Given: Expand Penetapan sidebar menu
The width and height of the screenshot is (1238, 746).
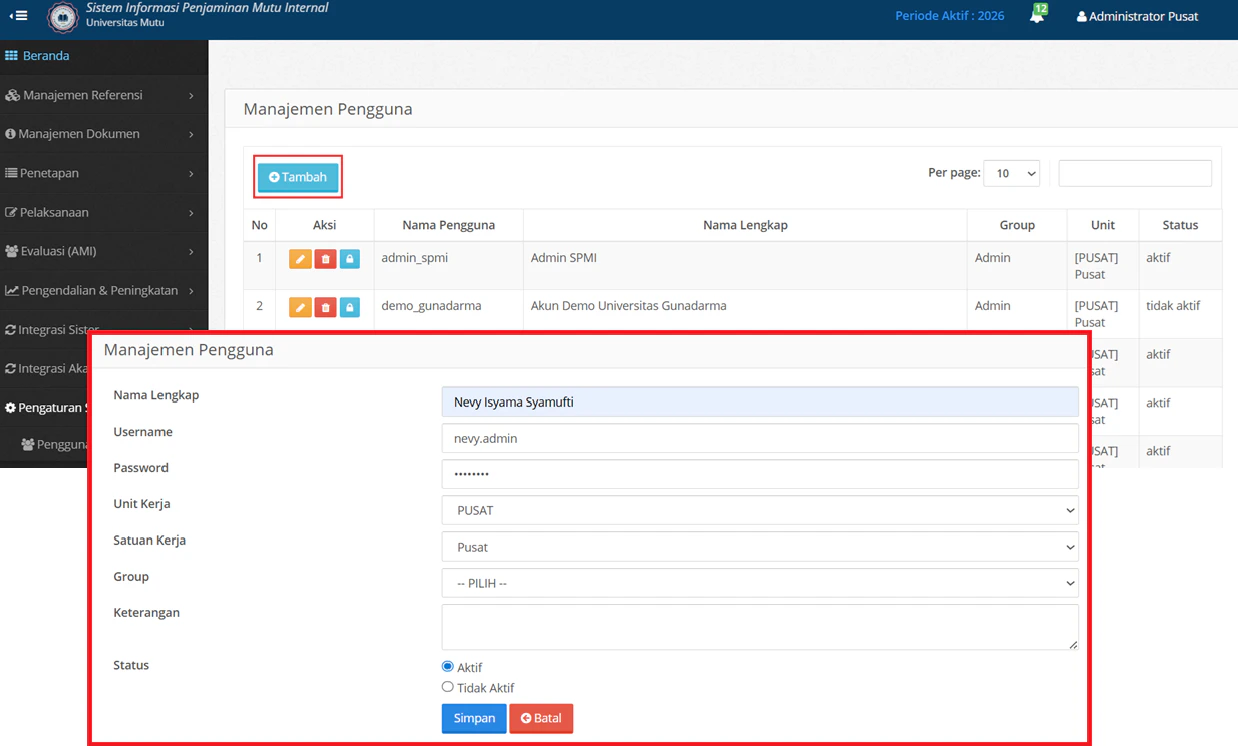Looking at the screenshot, I should pyautogui.click(x=104, y=173).
